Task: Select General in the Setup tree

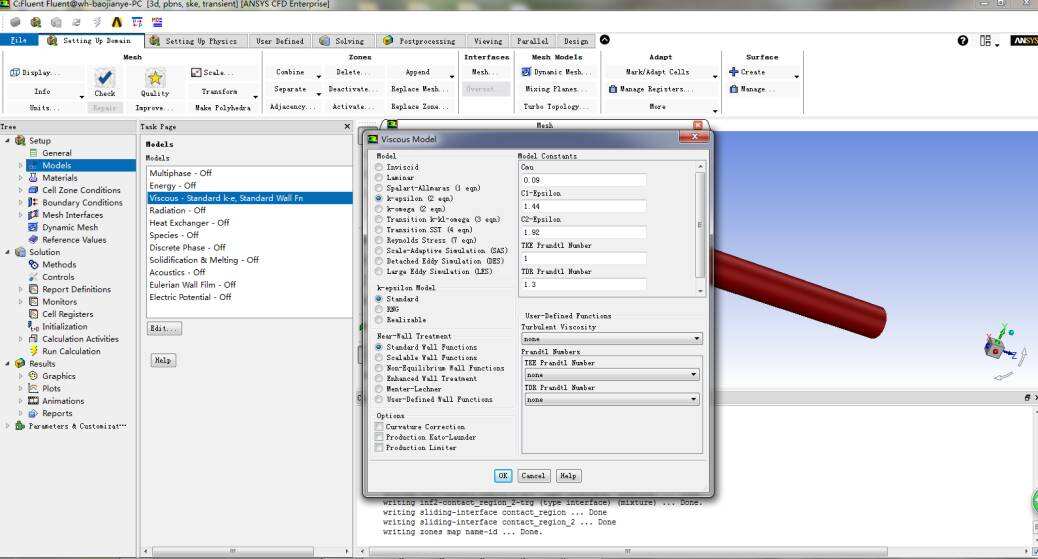Action: 56,153
